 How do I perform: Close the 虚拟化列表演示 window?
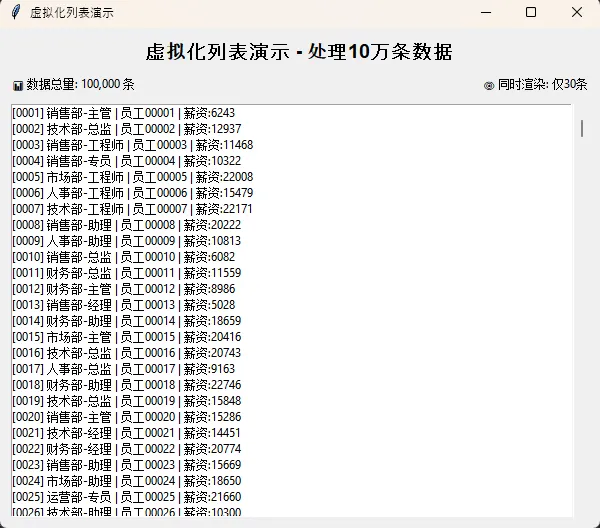pyautogui.click(x=577, y=13)
